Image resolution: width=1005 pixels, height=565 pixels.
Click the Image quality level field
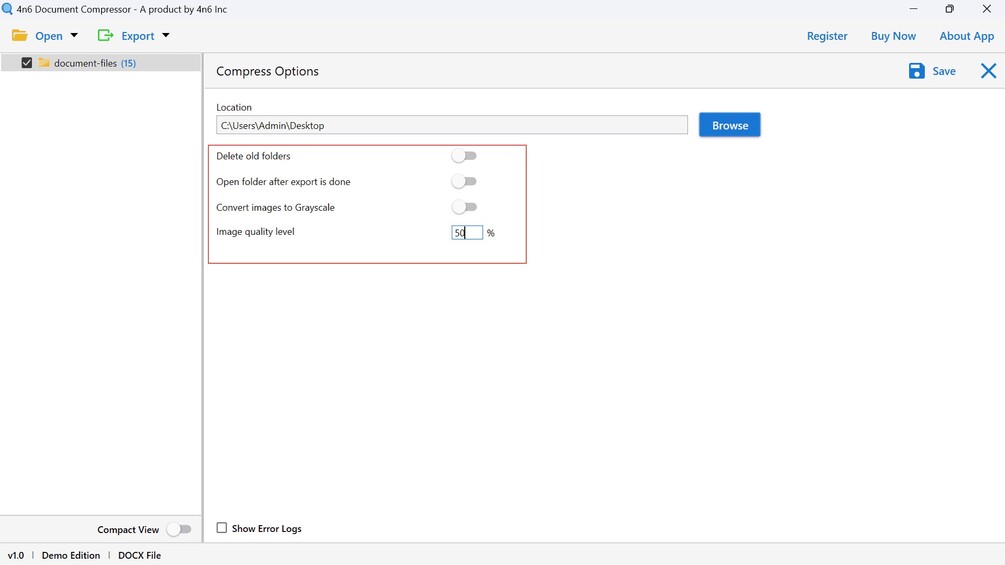[467, 233]
